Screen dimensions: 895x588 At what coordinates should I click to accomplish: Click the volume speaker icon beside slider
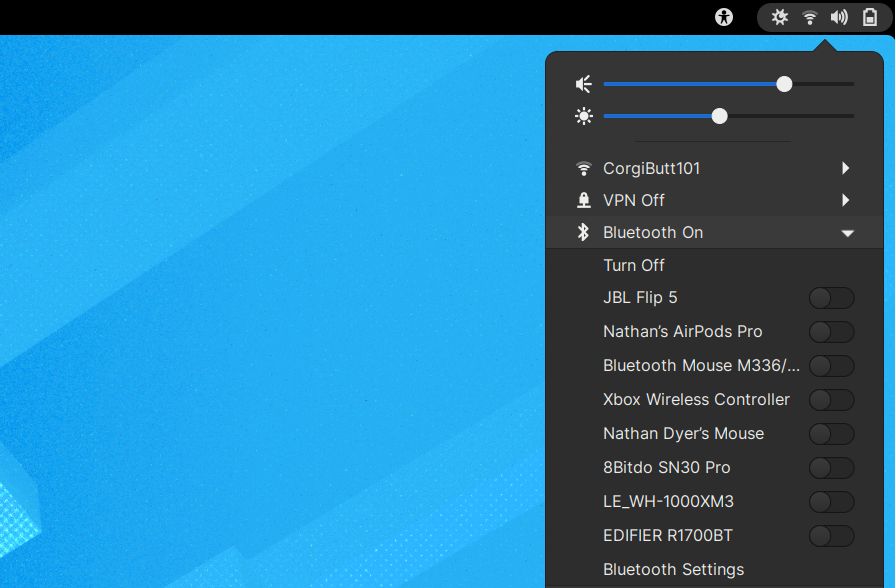583,84
